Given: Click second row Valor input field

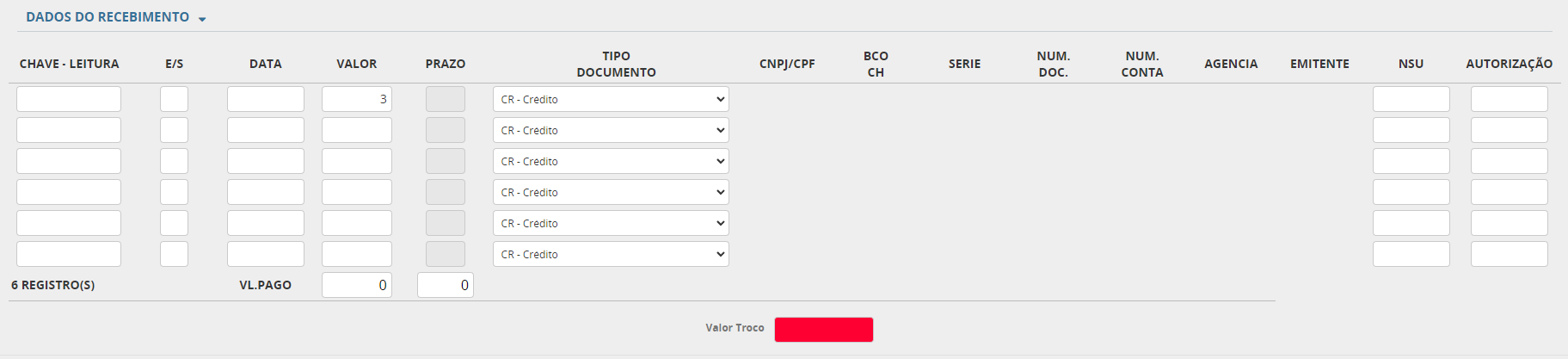Looking at the screenshot, I should 356,130.
